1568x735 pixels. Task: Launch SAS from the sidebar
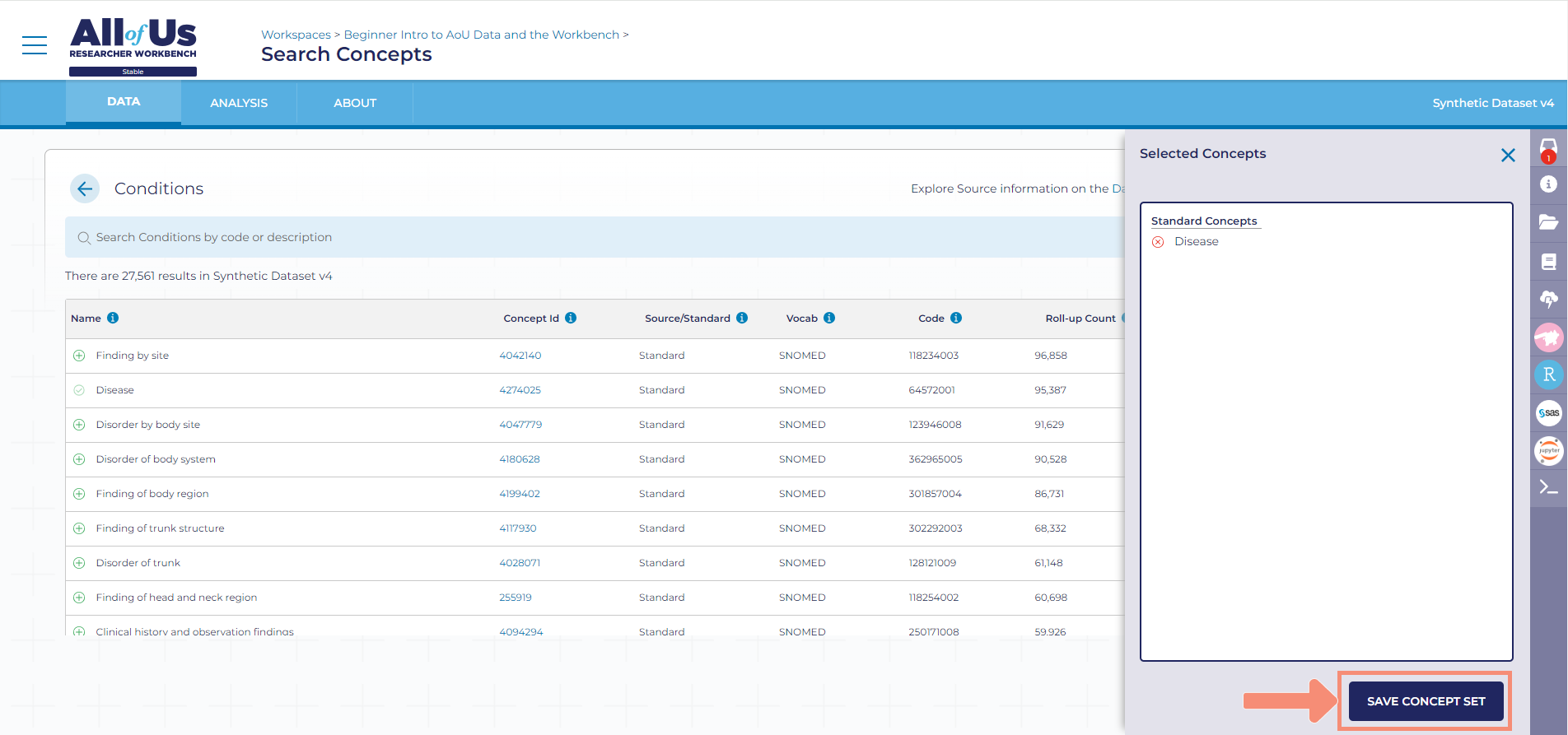tap(1548, 412)
